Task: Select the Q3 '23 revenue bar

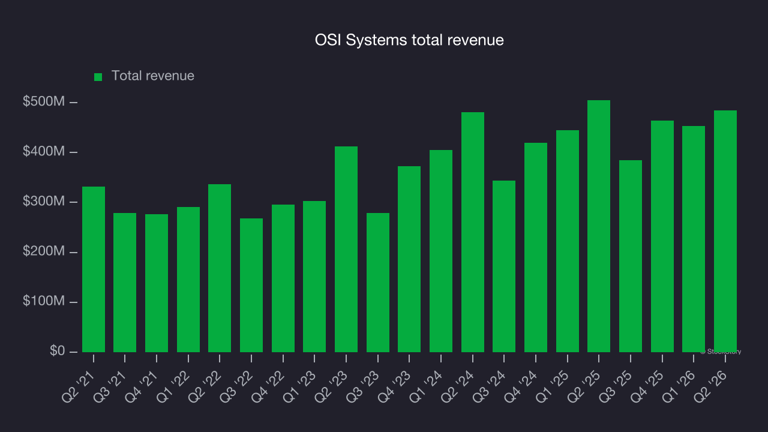Action: coord(378,283)
